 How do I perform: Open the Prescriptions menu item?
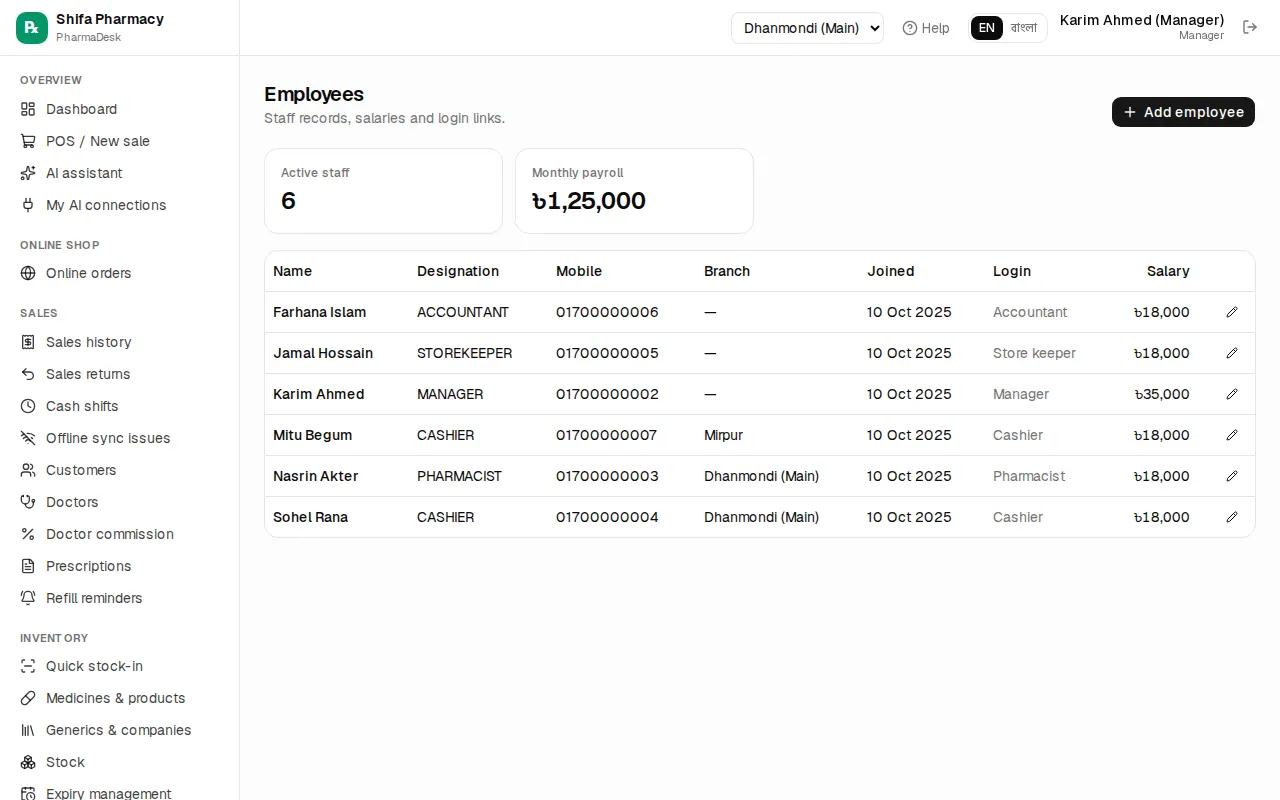tap(120, 566)
